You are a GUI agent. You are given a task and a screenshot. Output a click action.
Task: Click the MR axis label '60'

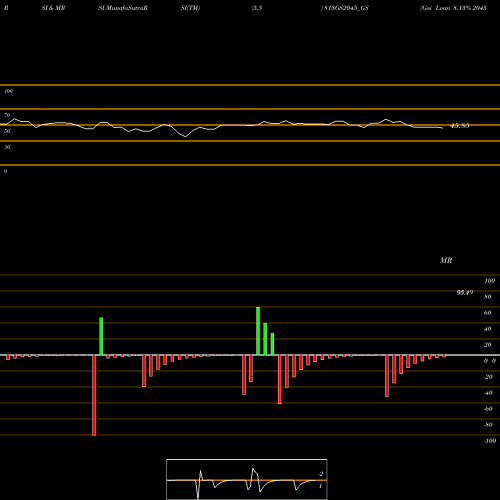pos(488,313)
